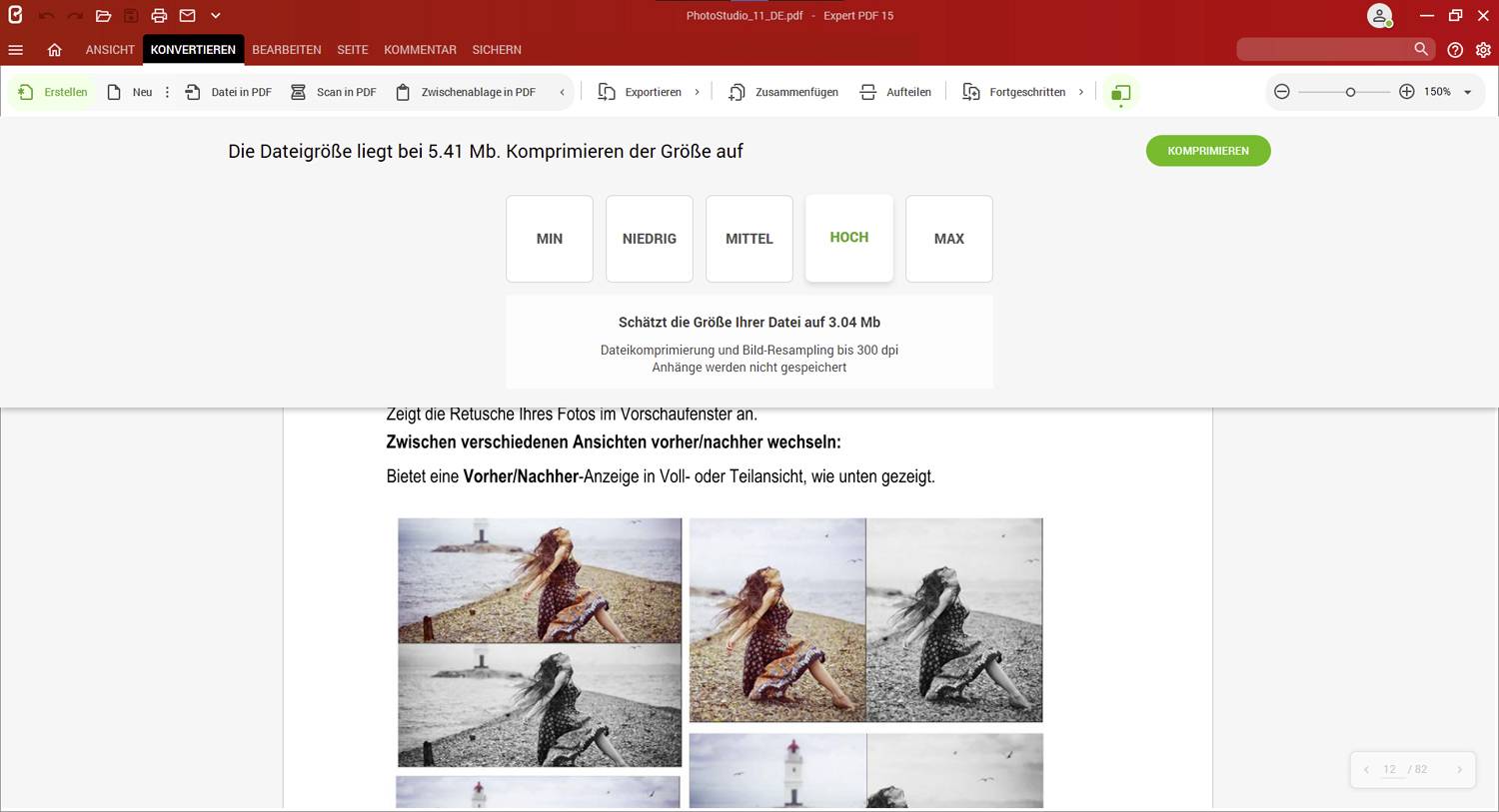Switch to the BEARBEITEN tab
This screenshot has height=812, width=1499.
[x=287, y=50]
